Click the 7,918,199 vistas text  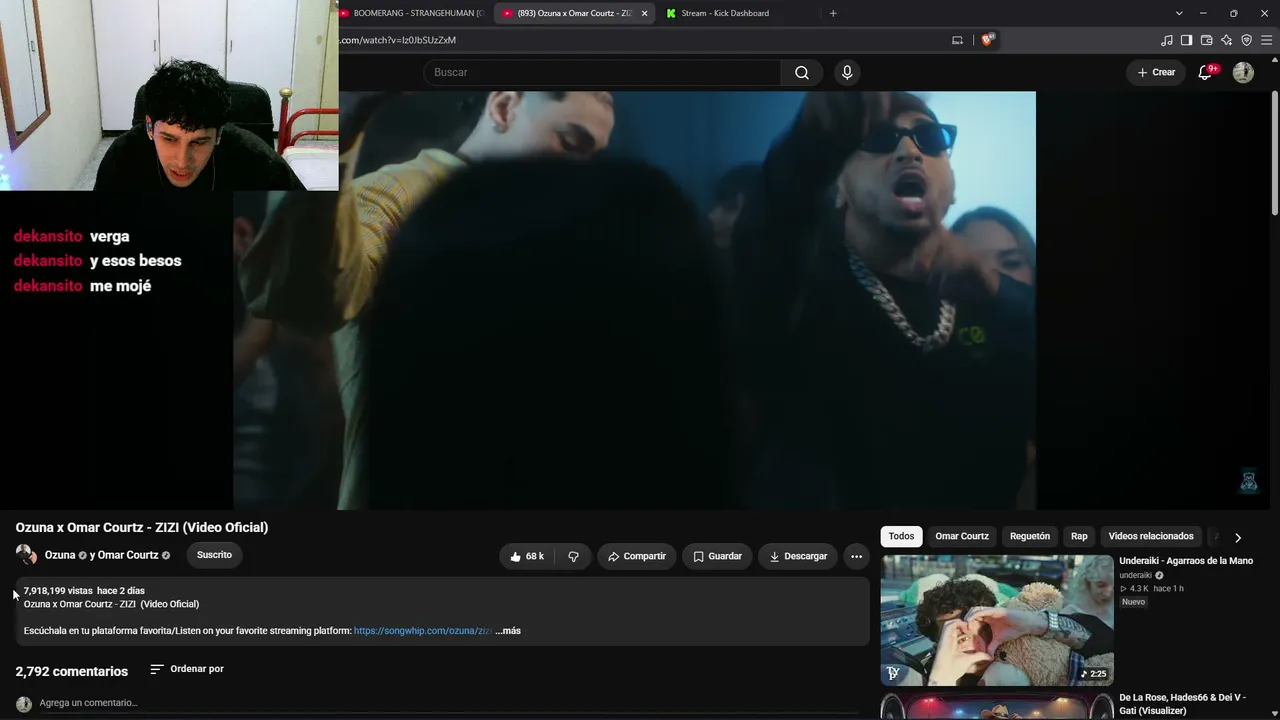tap(58, 591)
